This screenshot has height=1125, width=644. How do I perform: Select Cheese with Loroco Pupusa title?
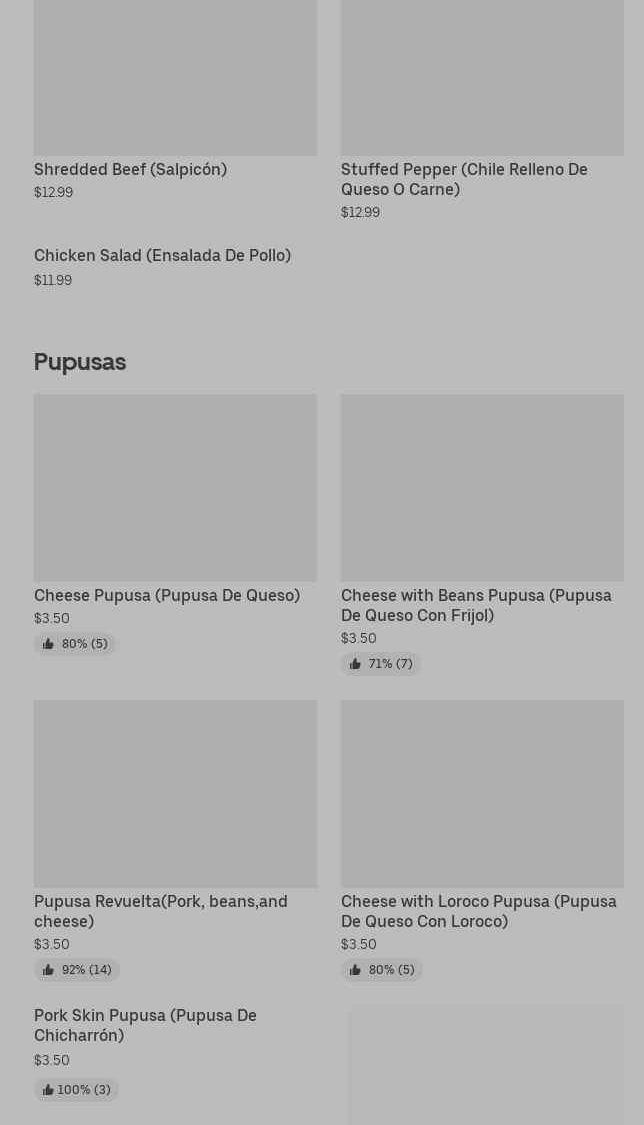tap(478, 911)
